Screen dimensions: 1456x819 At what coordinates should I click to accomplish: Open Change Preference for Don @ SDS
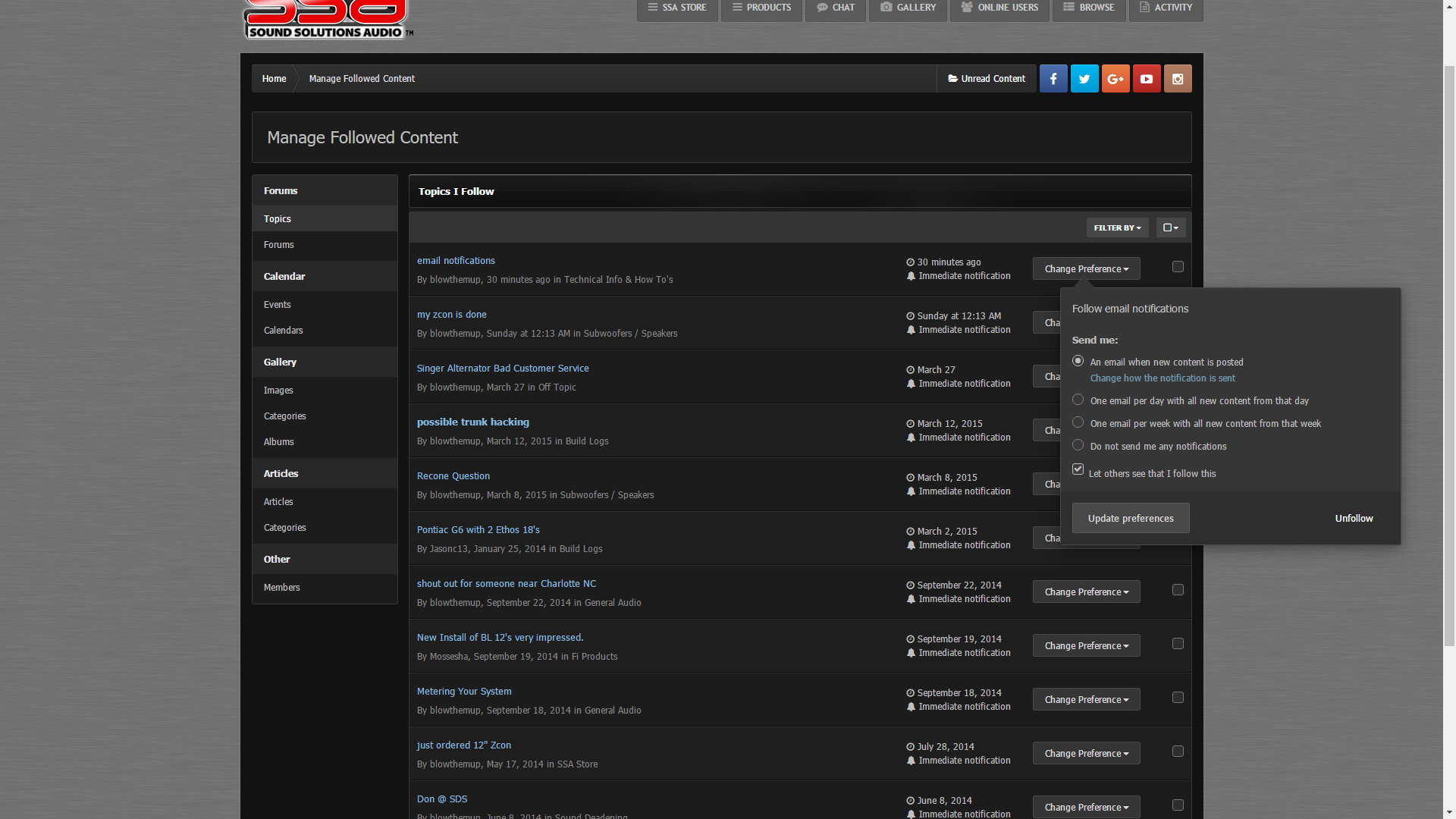(1086, 808)
